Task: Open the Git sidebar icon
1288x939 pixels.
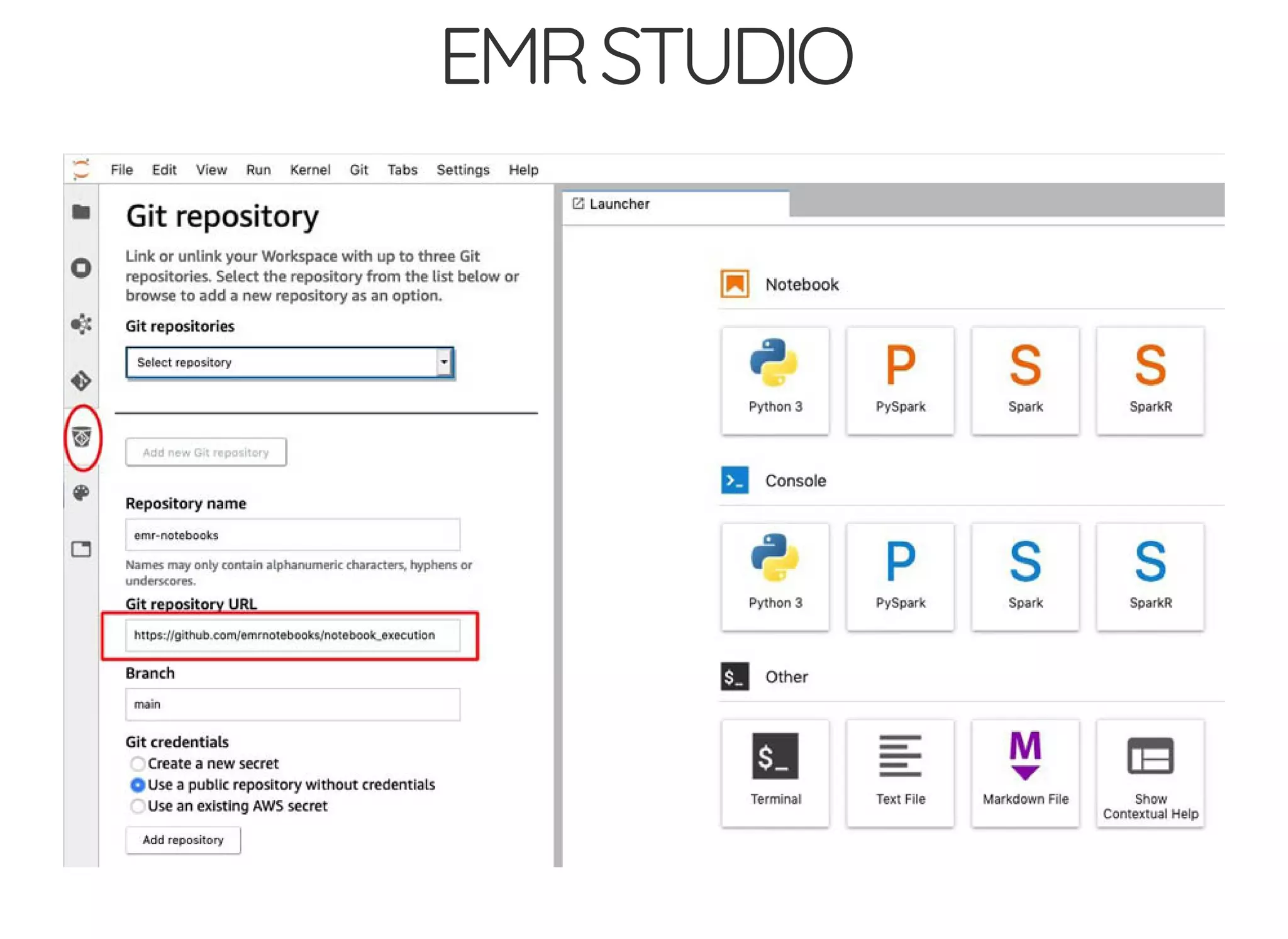Action: (81, 381)
